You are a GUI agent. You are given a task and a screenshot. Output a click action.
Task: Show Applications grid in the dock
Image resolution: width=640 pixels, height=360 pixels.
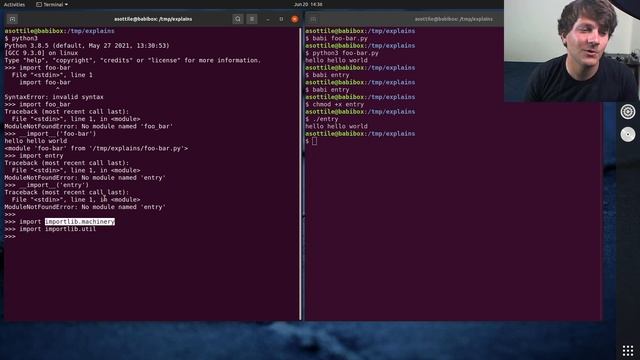(x=628, y=350)
